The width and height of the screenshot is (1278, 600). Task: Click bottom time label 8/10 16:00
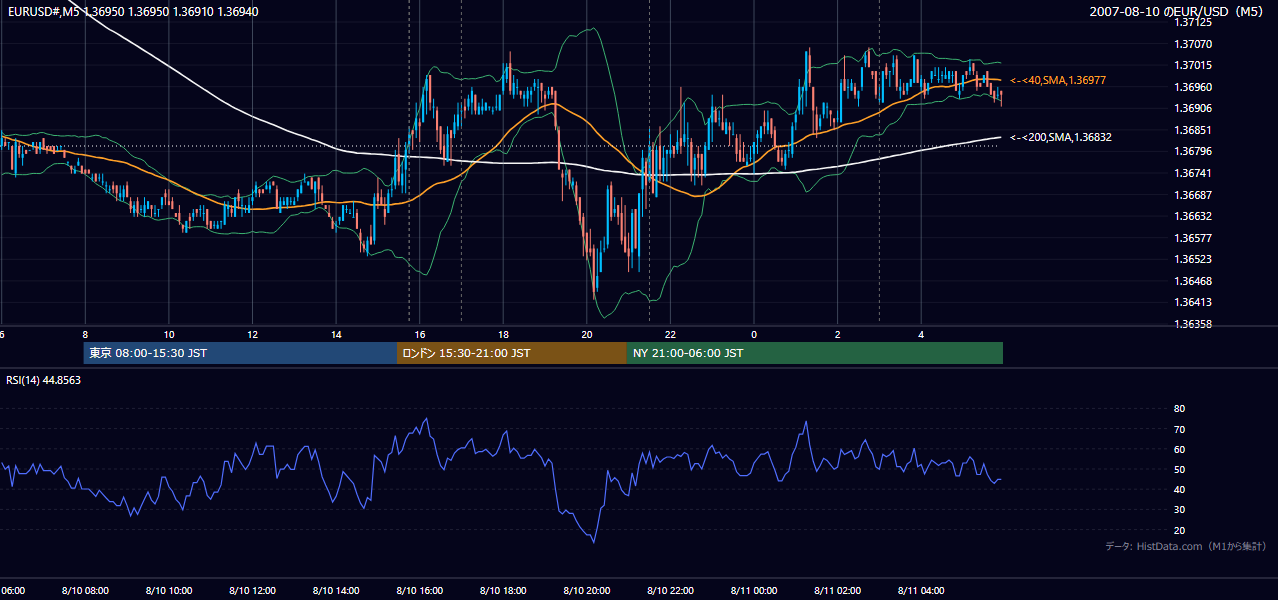[420, 591]
